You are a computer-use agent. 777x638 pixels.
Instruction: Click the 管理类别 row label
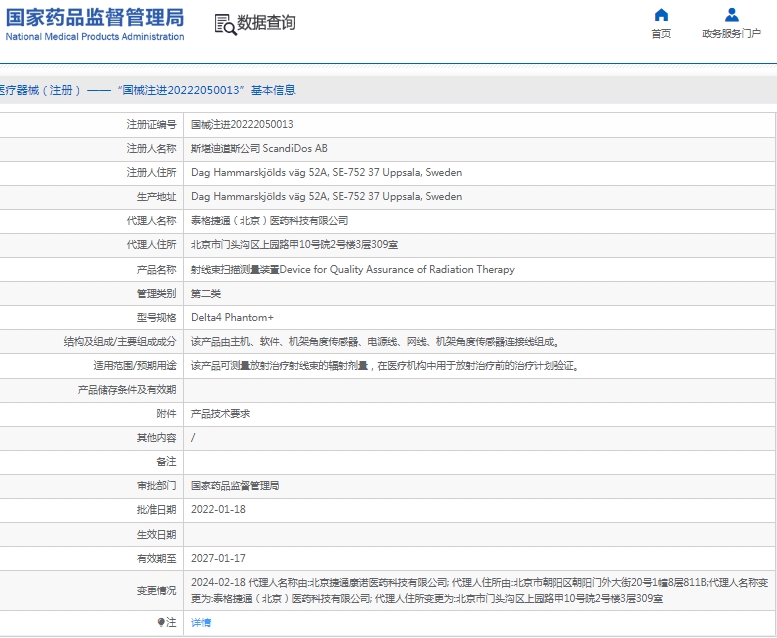[x=156, y=293]
